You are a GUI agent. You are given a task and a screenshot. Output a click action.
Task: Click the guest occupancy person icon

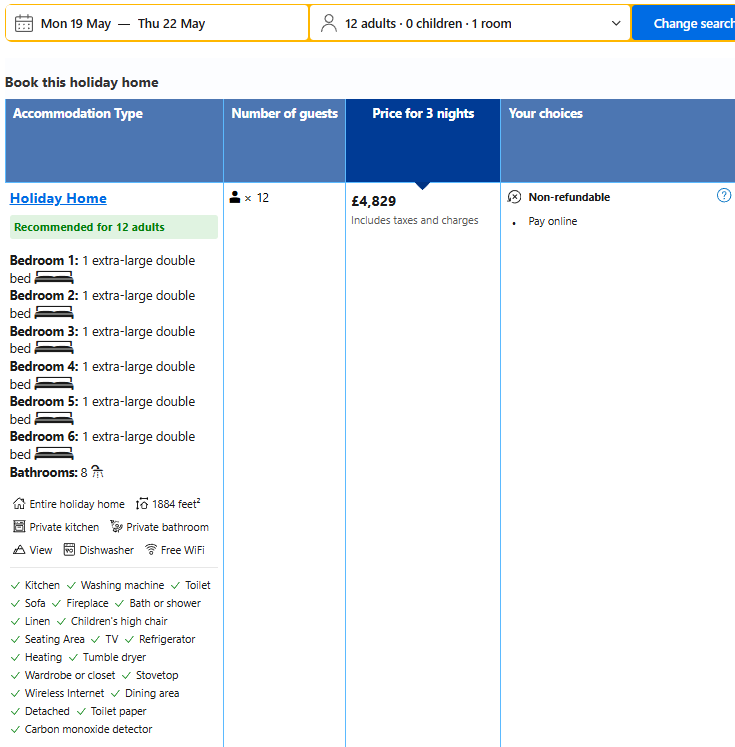click(235, 198)
